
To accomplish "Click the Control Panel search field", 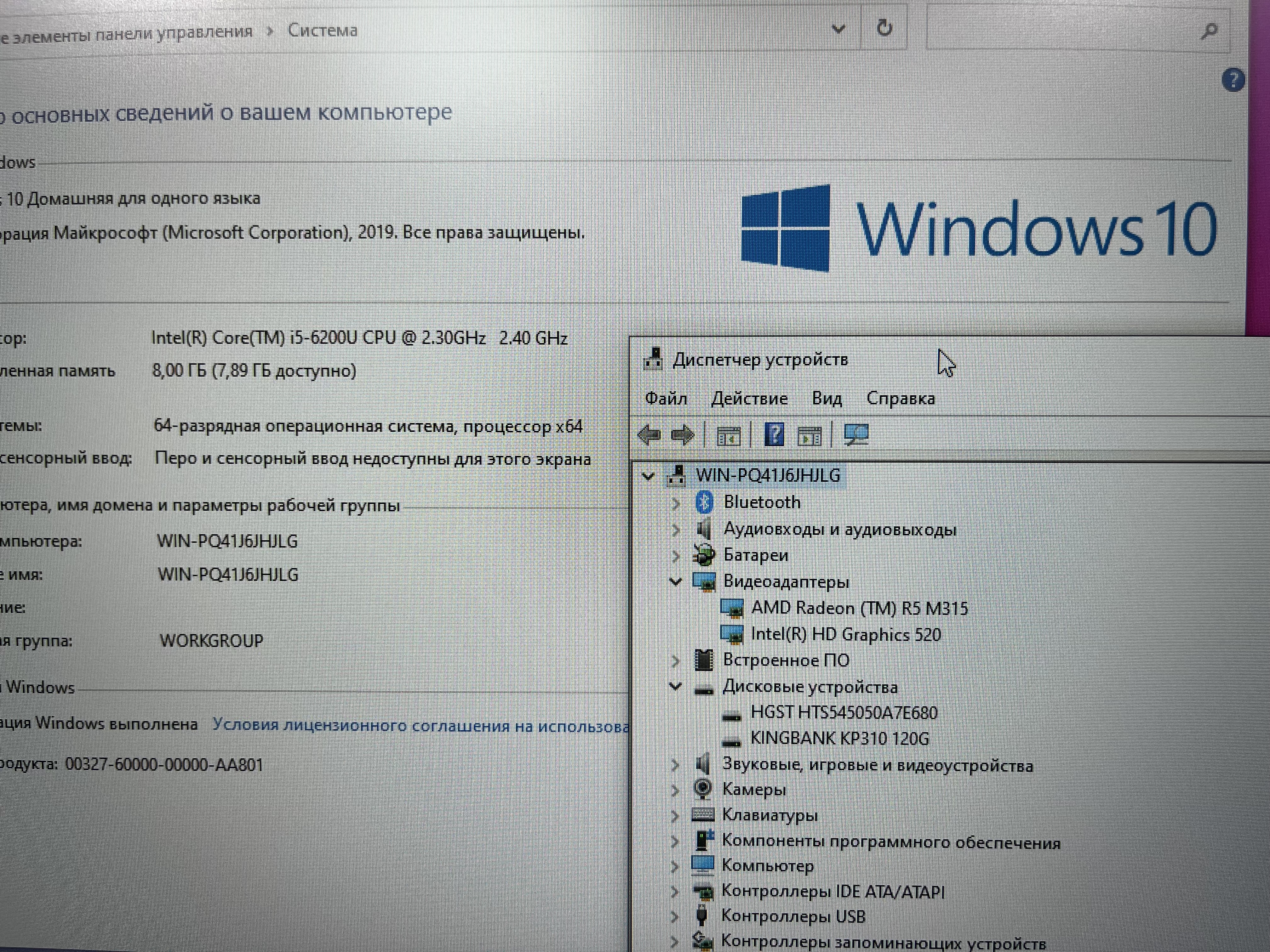I will point(1062,30).
